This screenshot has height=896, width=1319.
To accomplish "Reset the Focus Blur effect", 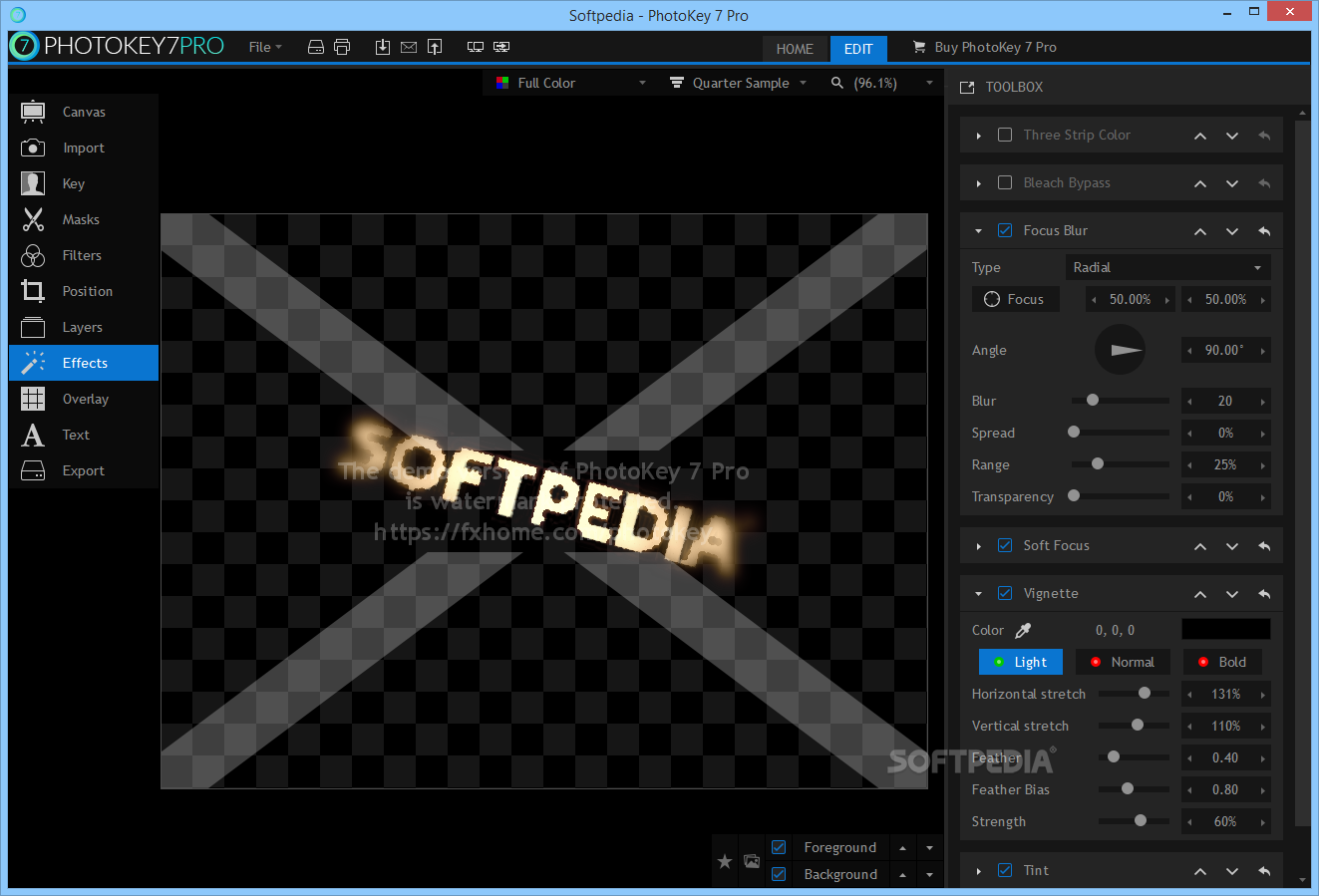I will pos(1264,231).
